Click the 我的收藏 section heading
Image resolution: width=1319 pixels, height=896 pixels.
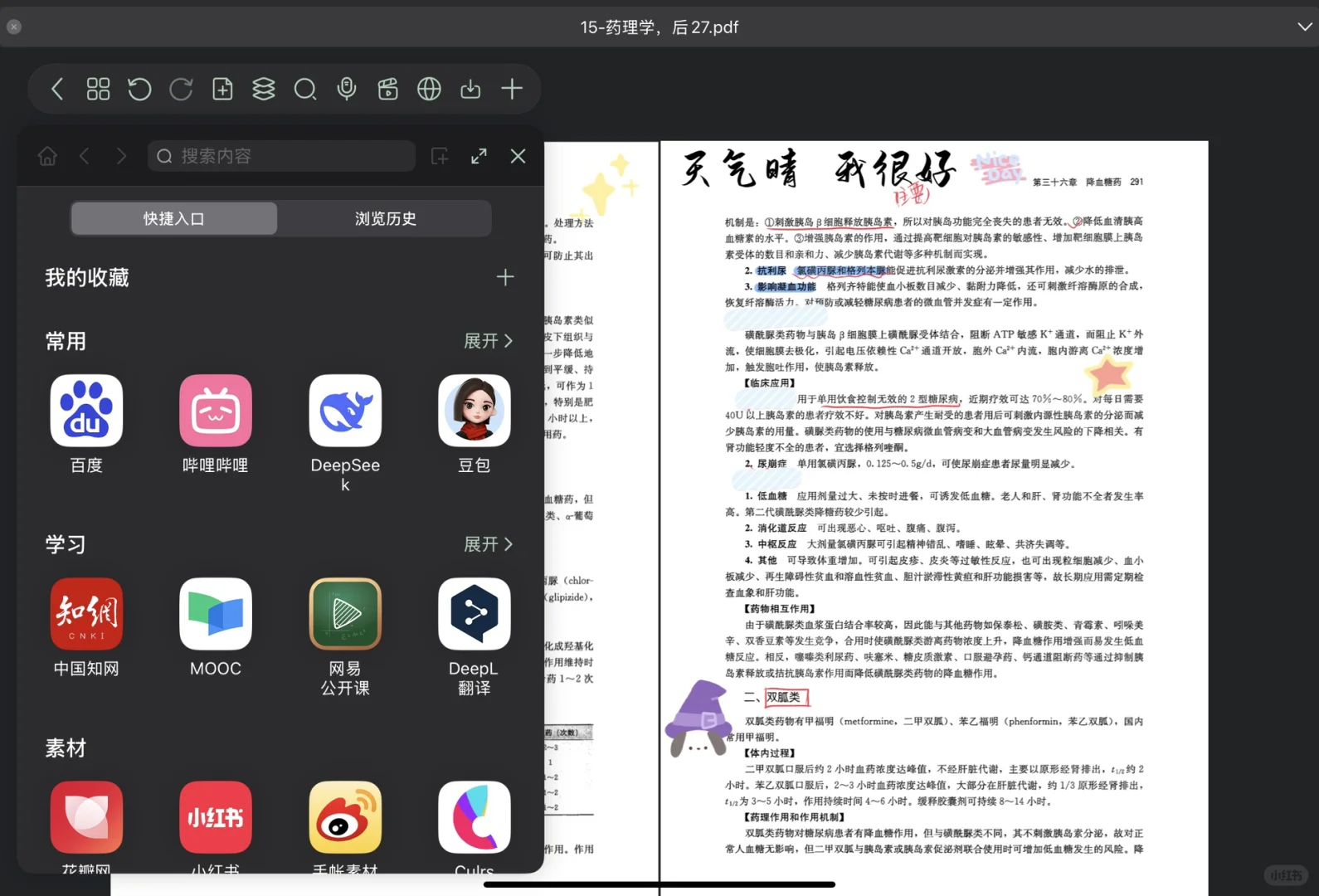tap(87, 277)
